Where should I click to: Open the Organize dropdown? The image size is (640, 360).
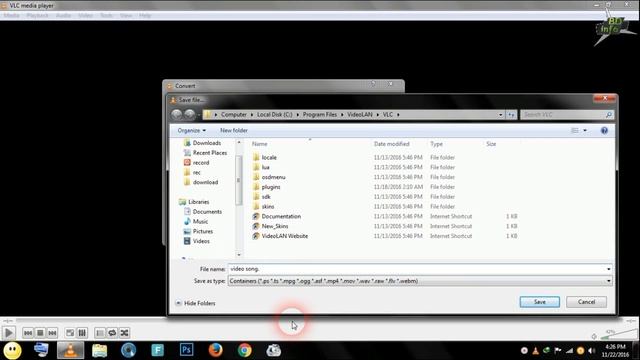point(191,130)
